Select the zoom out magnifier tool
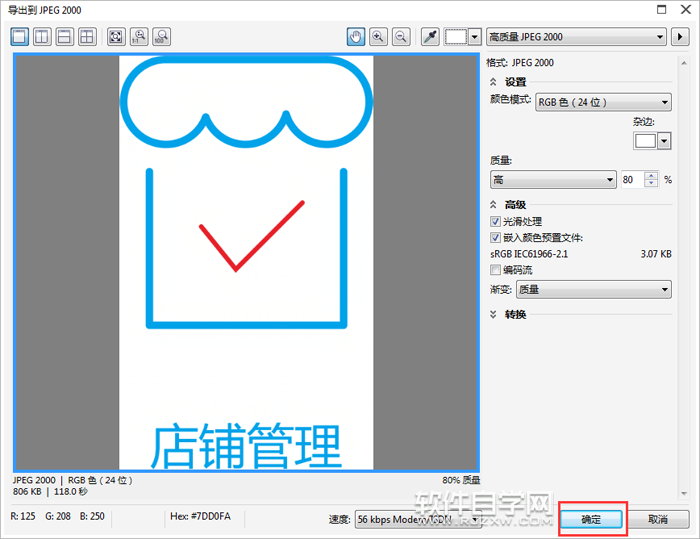This screenshot has height=539, width=700. pos(401,37)
